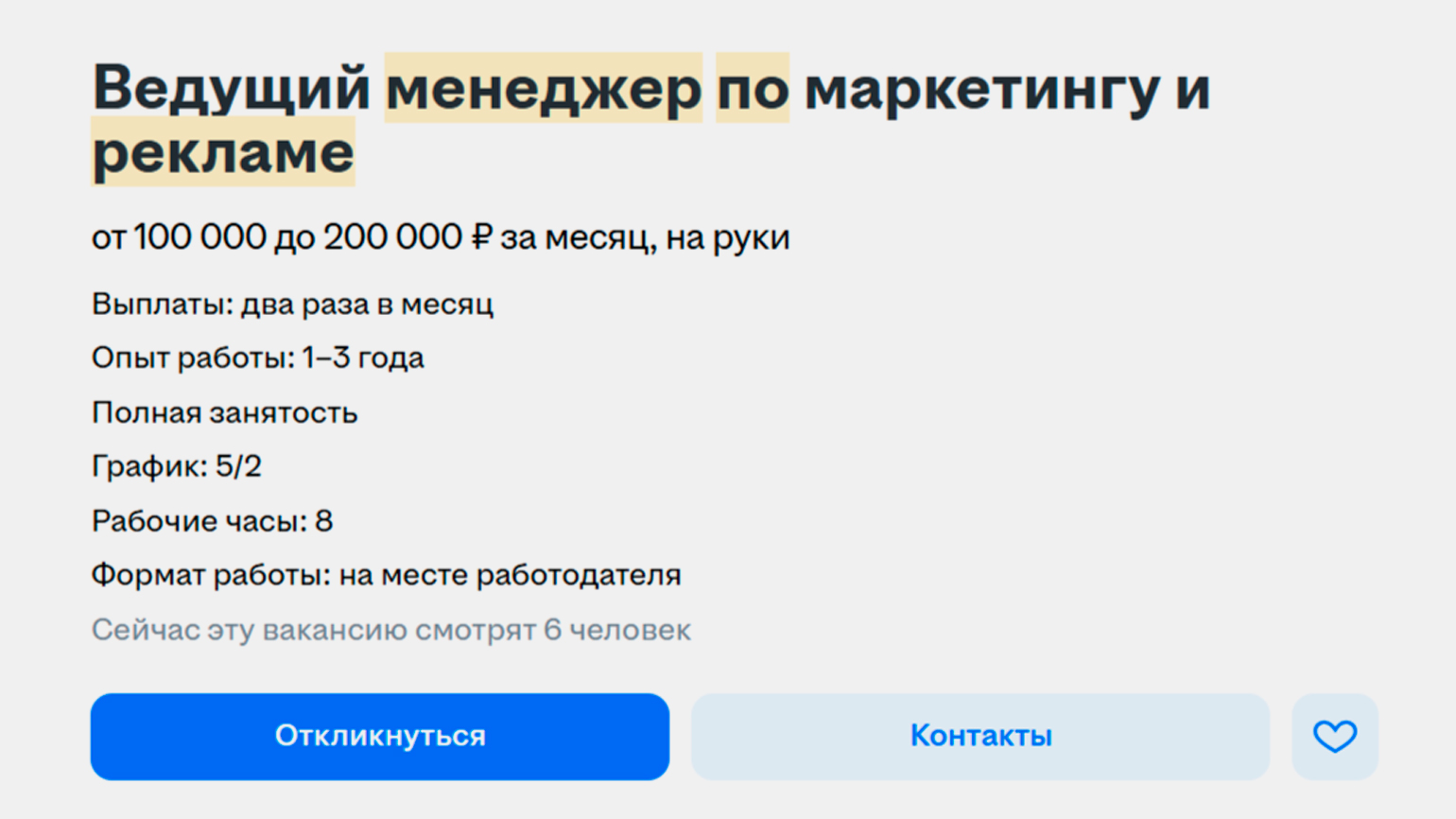1456x819 pixels.
Task: Click the Полная занятость text
Action: click(224, 413)
